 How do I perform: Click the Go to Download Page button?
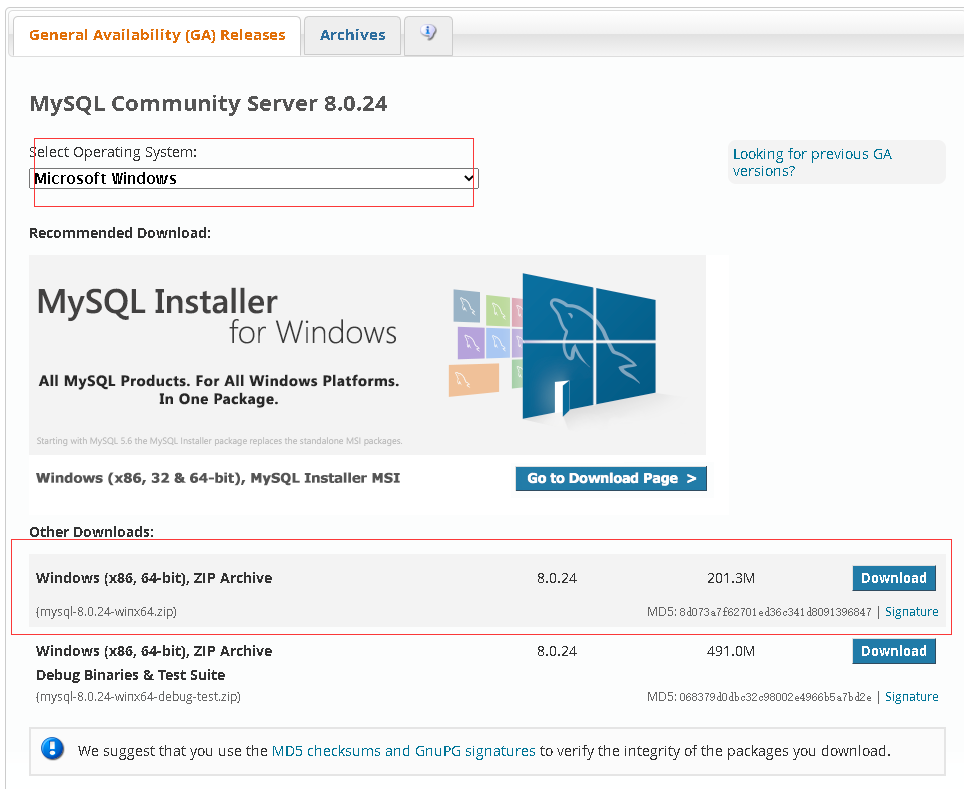611,478
